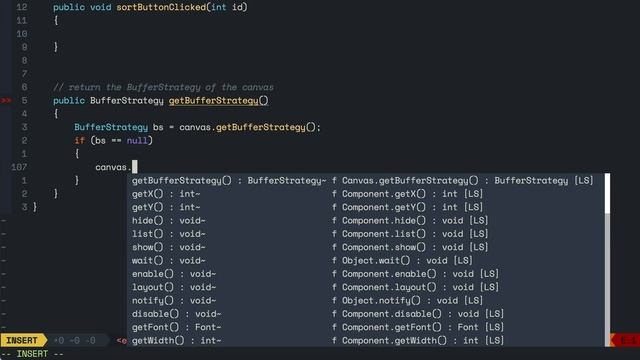Choose the layout() : void completion
This screenshot has height=360, width=640.
(x=366, y=287)
